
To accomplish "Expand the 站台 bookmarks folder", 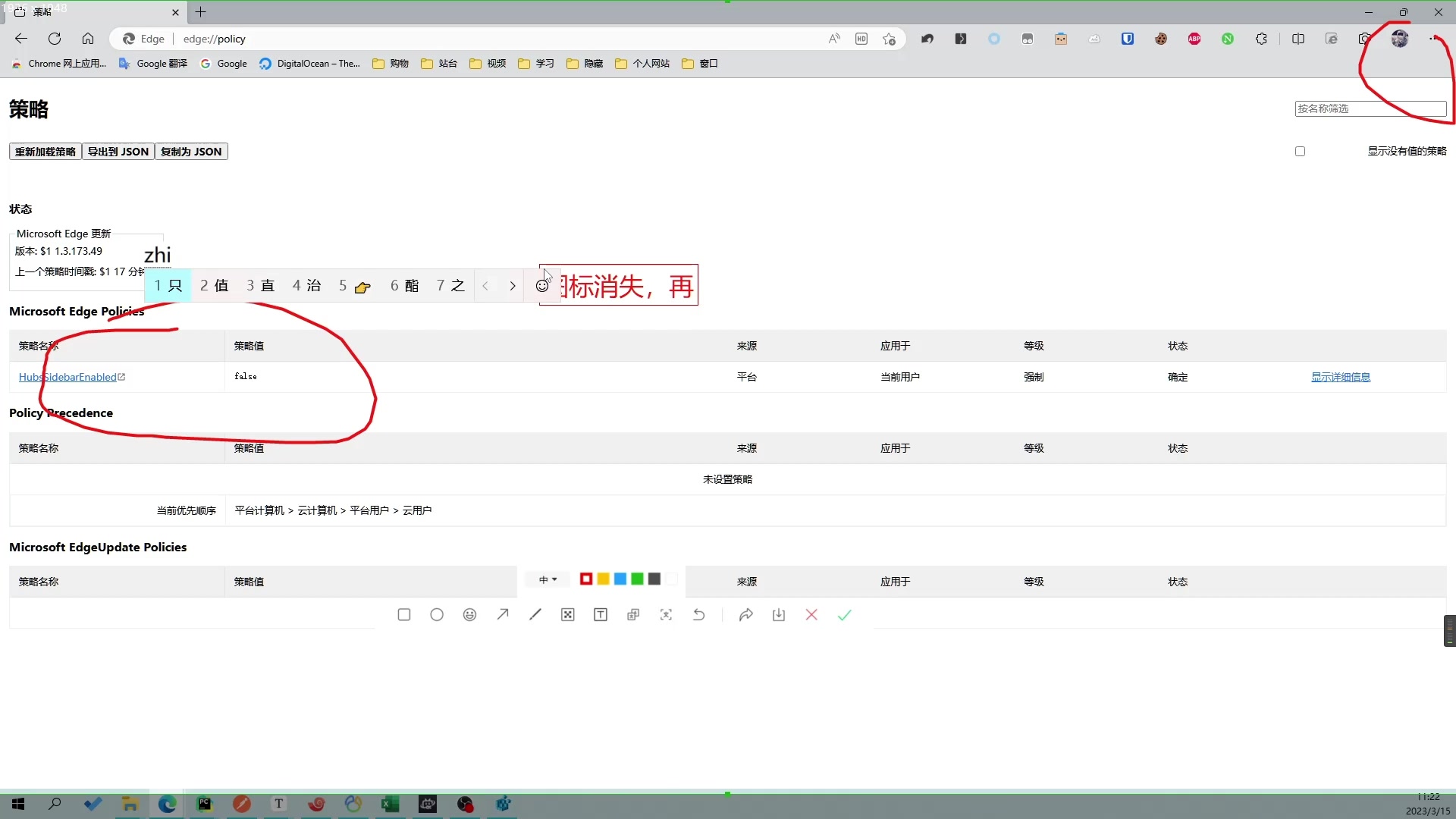I will click(x=439, y=64).
